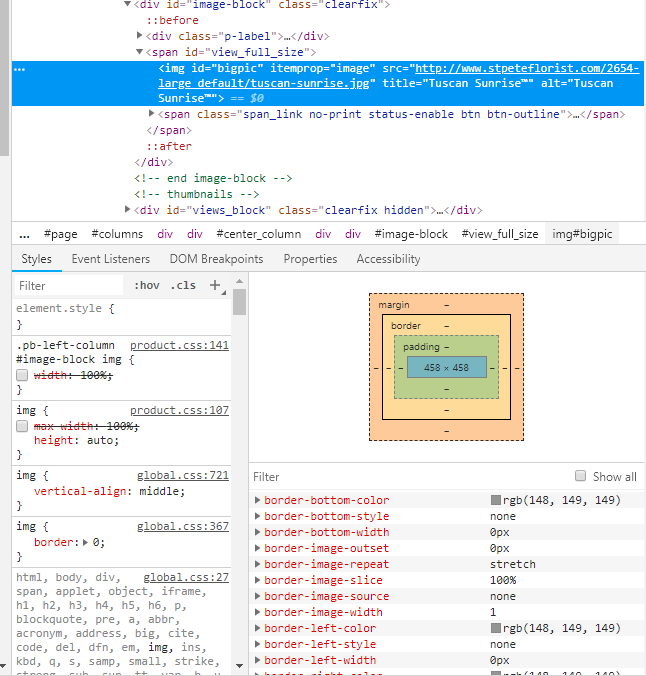Click the ellipsis at start of breadcrumb bar

click(x=24, y=234)
